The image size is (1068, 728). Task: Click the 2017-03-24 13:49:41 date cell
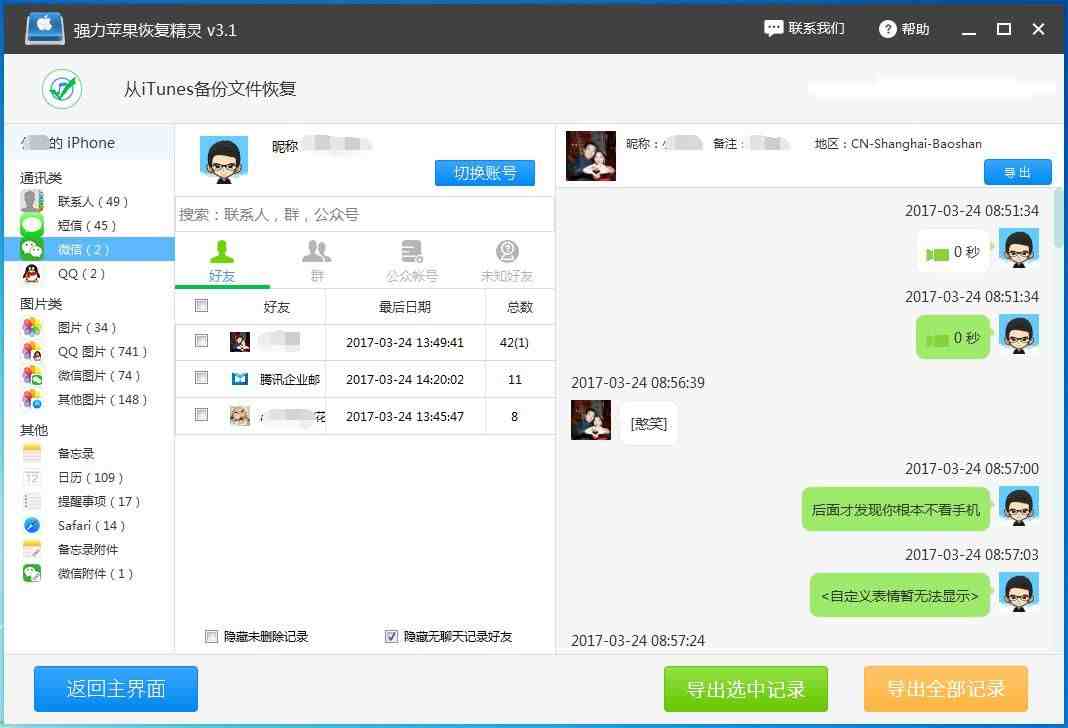405,343
